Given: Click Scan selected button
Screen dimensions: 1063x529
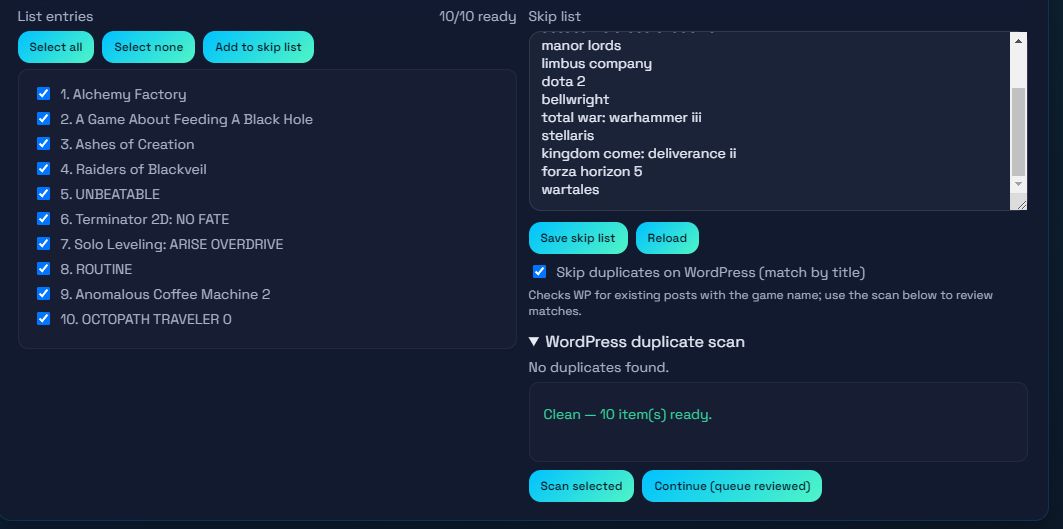Looking at the screenshot, I should click(x=580, y=486).
